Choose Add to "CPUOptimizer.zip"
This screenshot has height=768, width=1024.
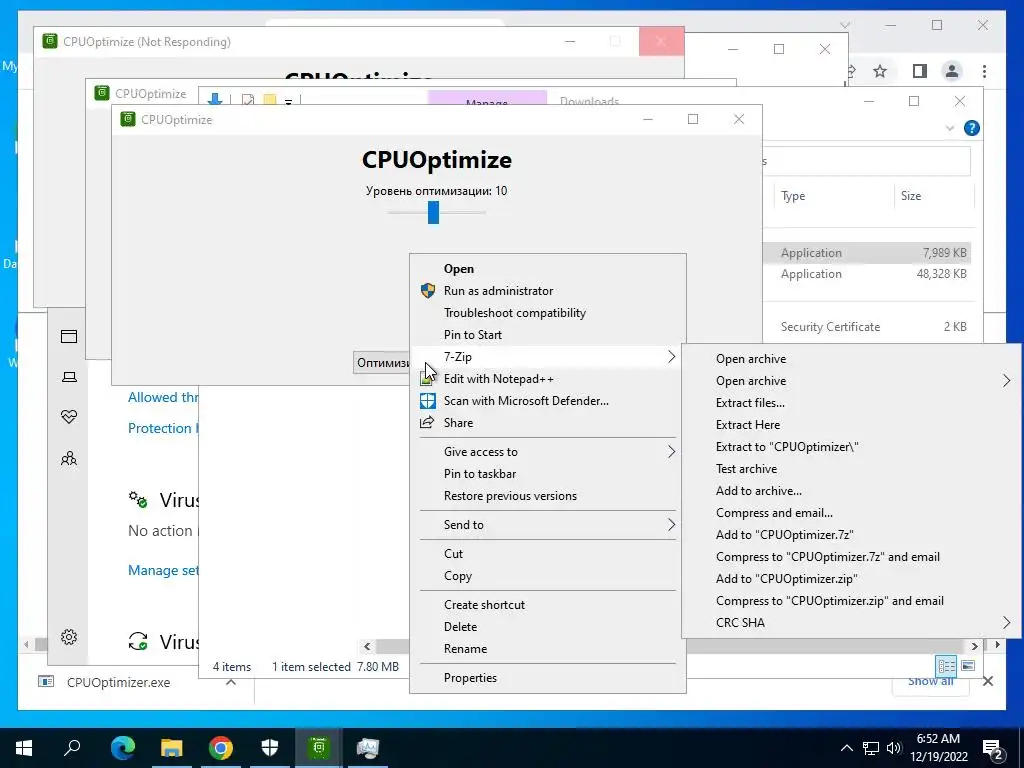[787, 579]
